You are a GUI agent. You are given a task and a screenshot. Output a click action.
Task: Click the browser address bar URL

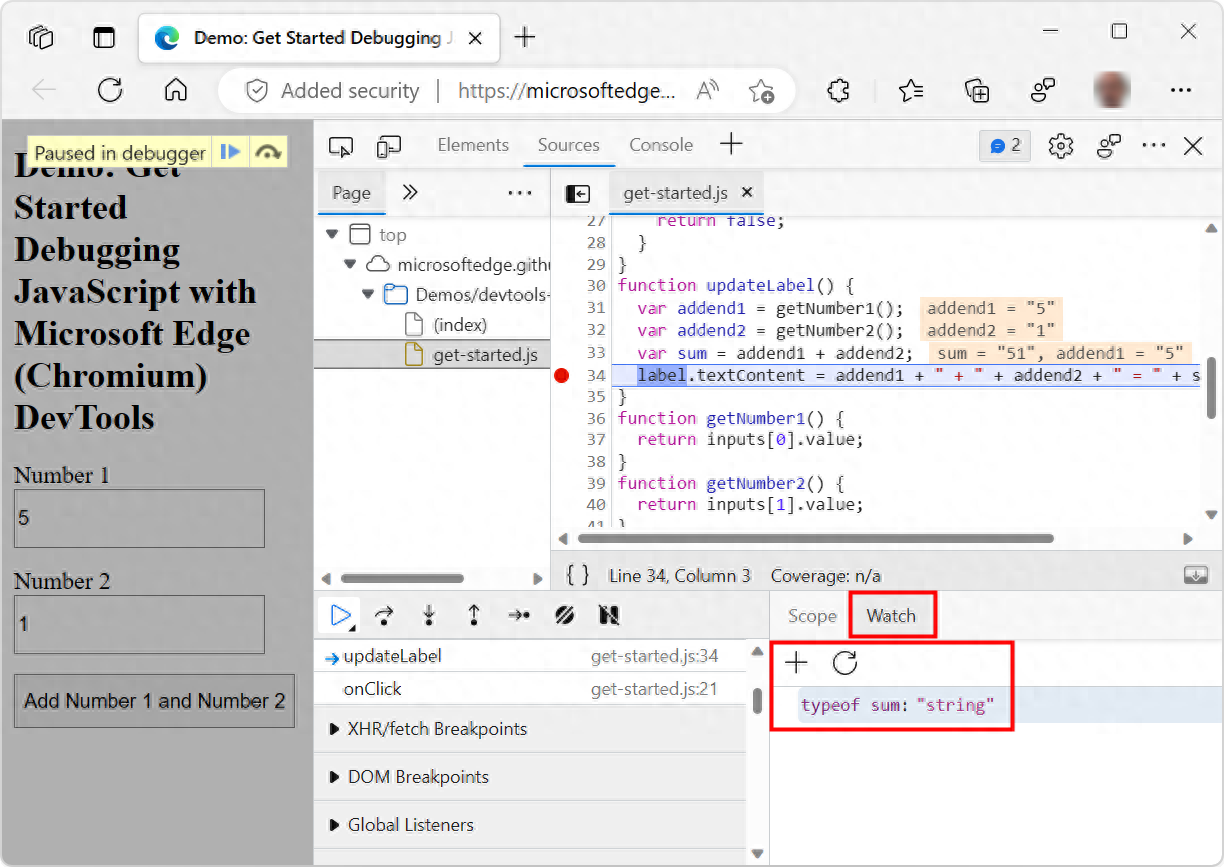tap(567, 91)
